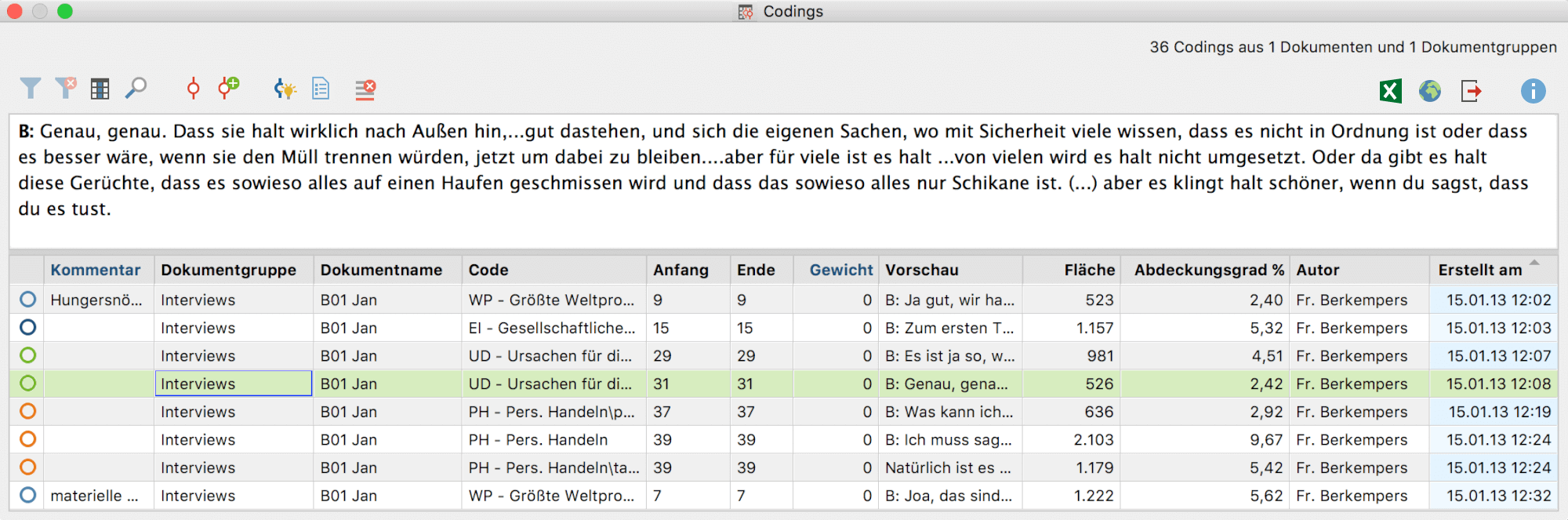Click the coverage value 2,40
Image resolution: width=1568 pixels, height=520 pixels.
1266,300
